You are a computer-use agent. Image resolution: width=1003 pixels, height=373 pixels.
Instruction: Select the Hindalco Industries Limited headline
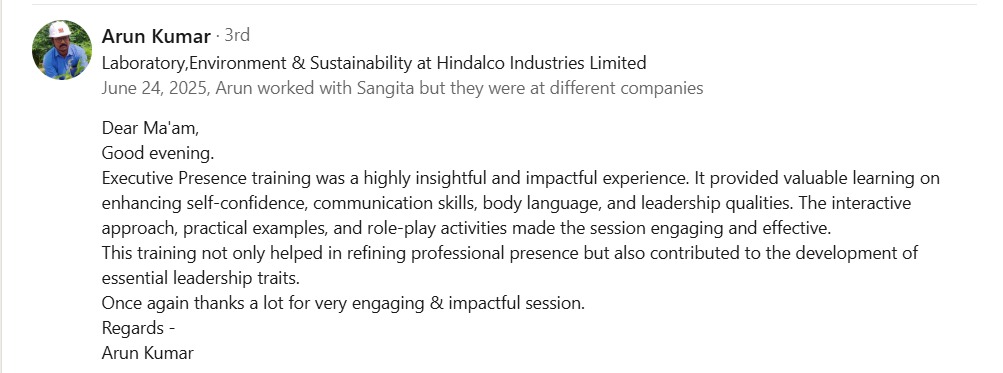[374, 63]
